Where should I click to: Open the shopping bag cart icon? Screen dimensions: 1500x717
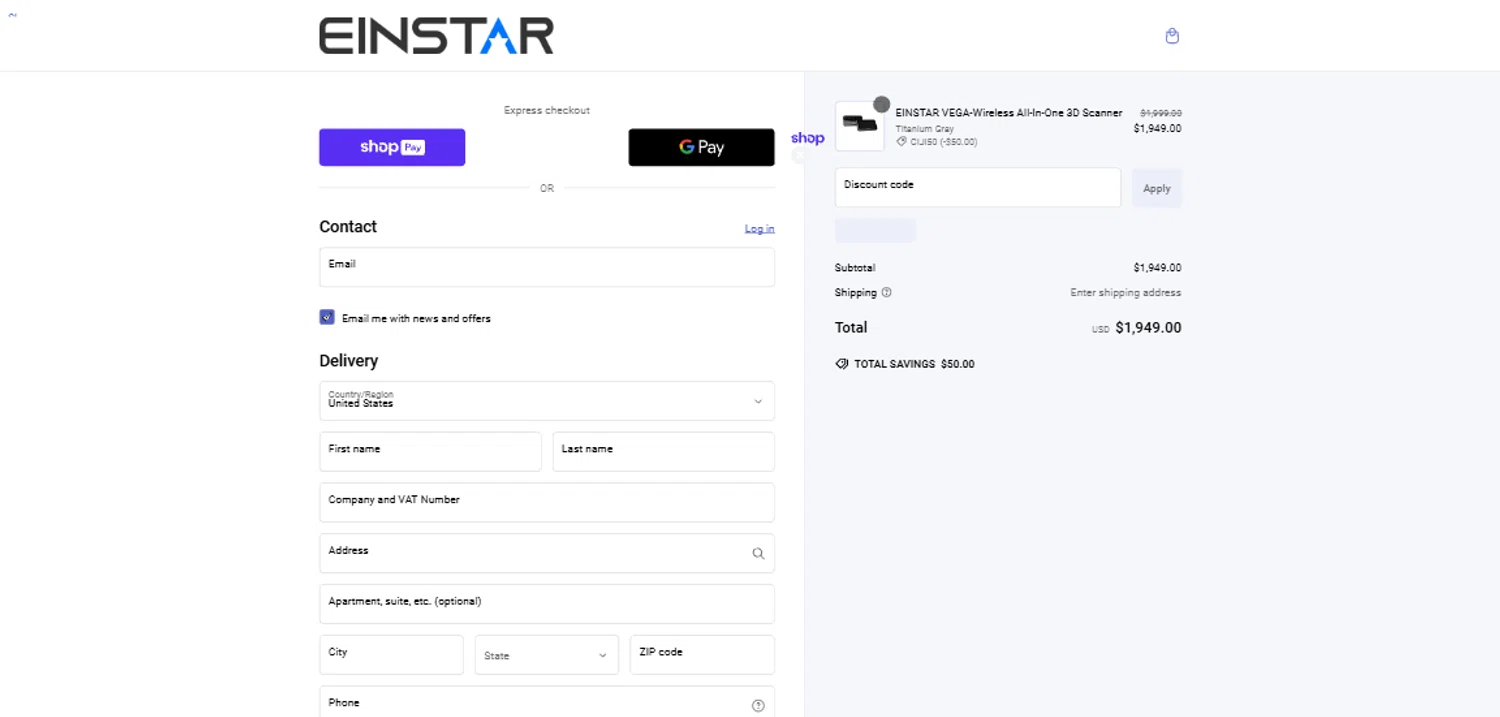(x=1172, y=36)
